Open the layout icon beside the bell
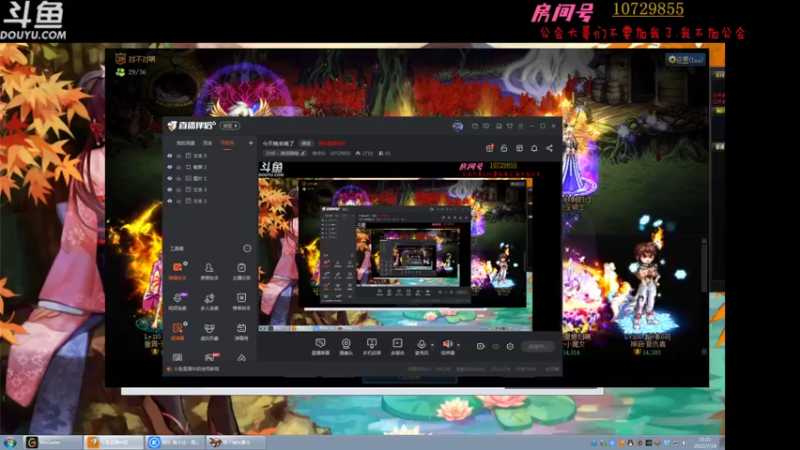This screenshot has width=800, height=450. [519, 148]
